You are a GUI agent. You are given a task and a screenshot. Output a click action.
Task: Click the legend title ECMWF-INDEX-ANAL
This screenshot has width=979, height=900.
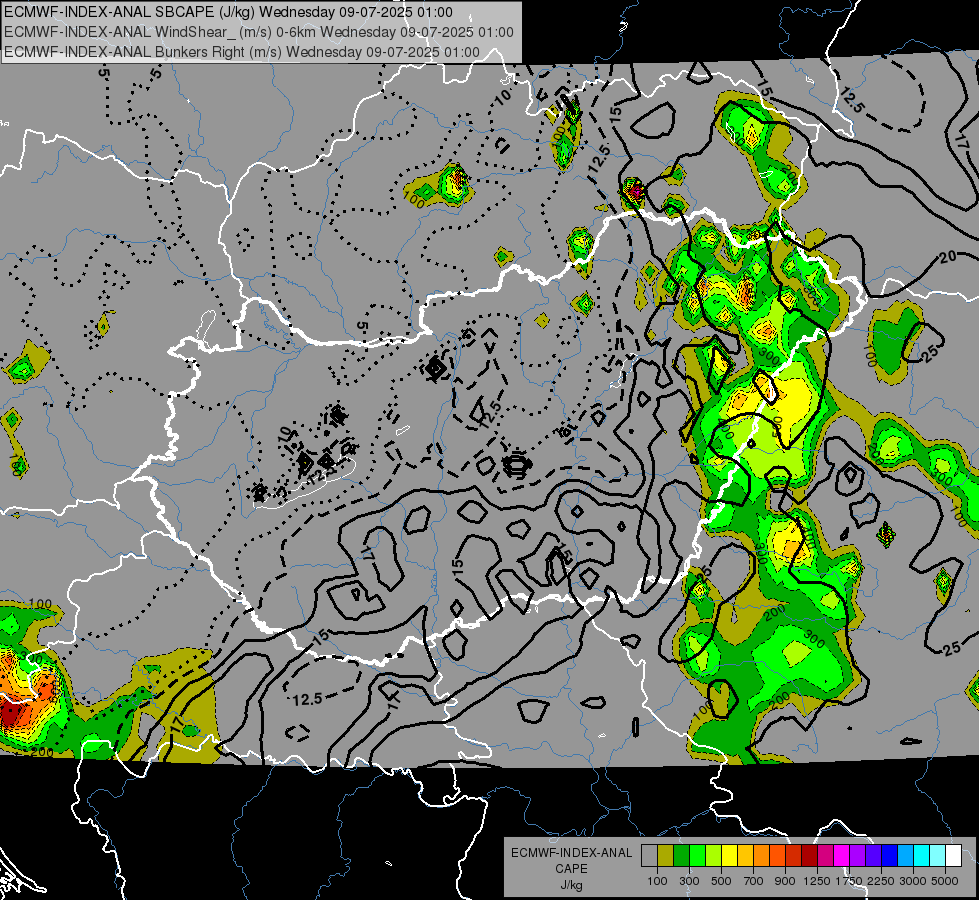[x=571, y=853]
